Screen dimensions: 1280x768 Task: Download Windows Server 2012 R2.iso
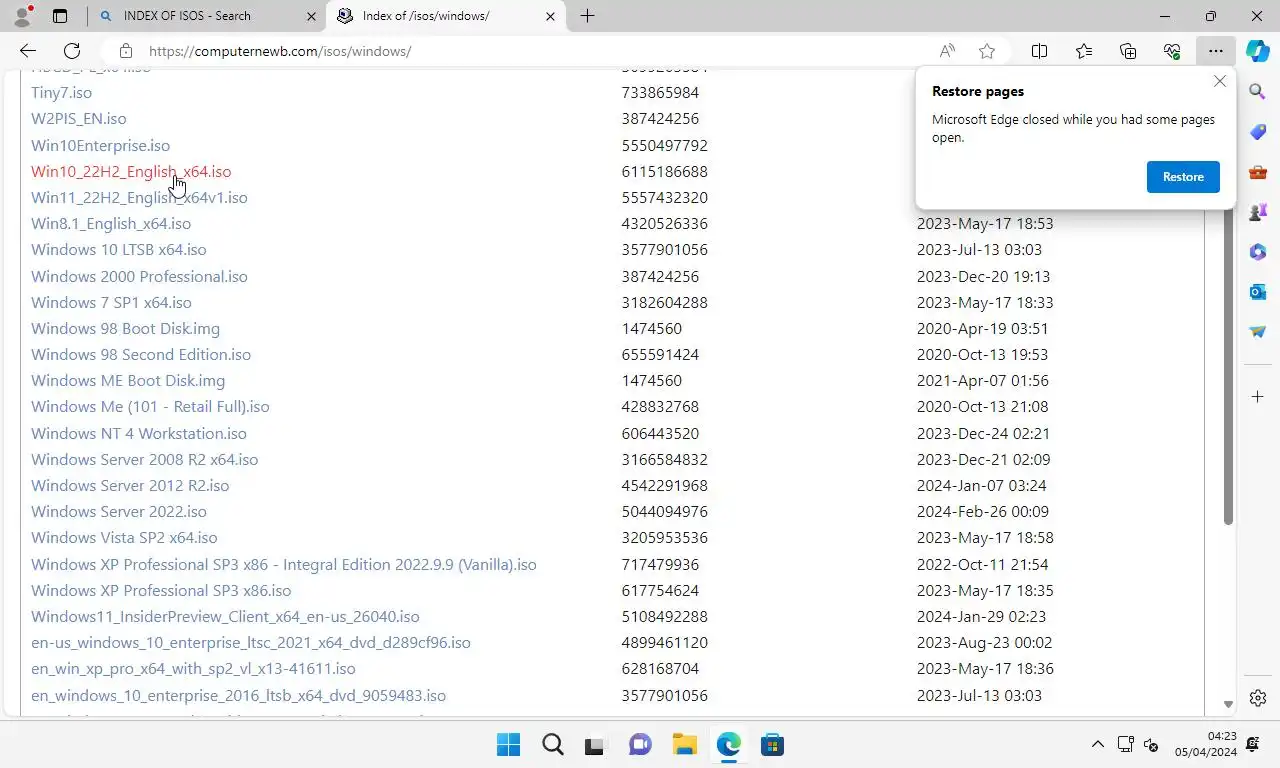(130, 485)
